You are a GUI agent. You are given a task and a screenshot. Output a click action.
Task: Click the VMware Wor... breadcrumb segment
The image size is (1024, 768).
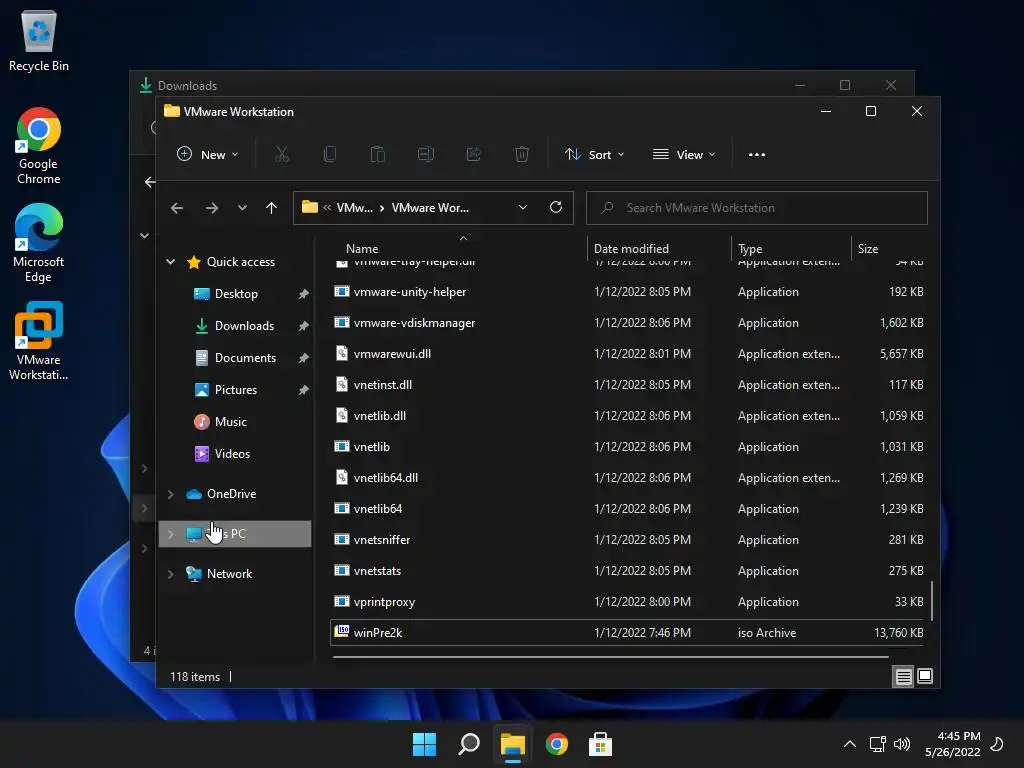pyautogui.click(x=430, y=208)
